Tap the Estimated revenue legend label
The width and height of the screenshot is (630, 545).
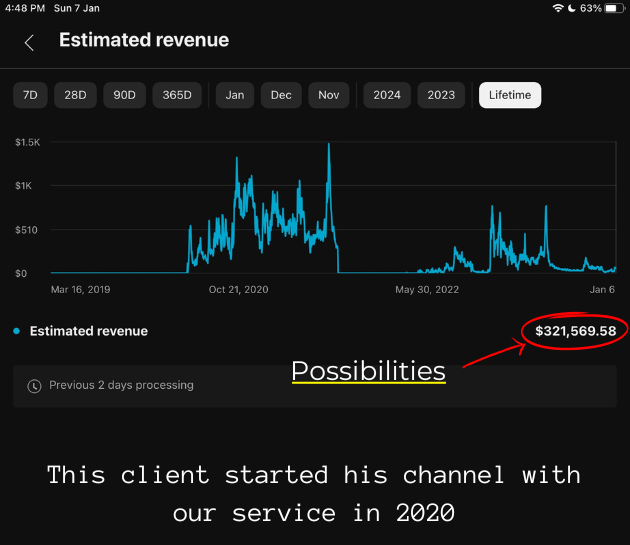(x=89, y=331)
